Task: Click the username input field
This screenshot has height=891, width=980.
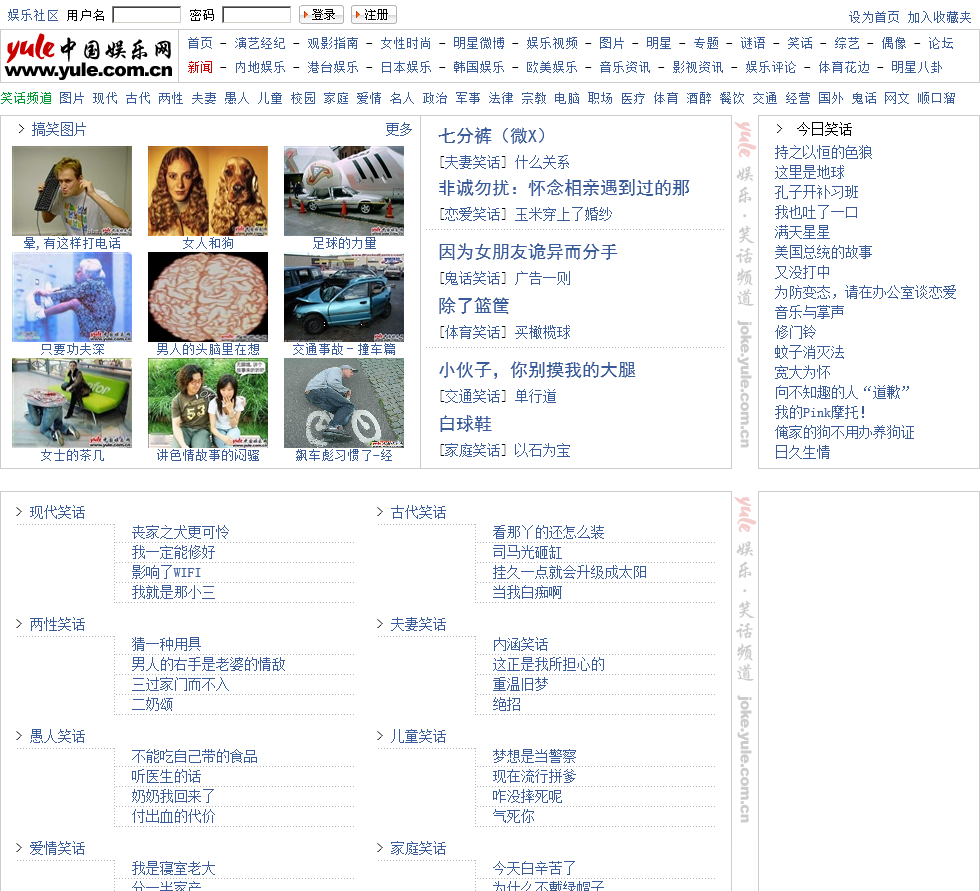Action: pos(147,14)
